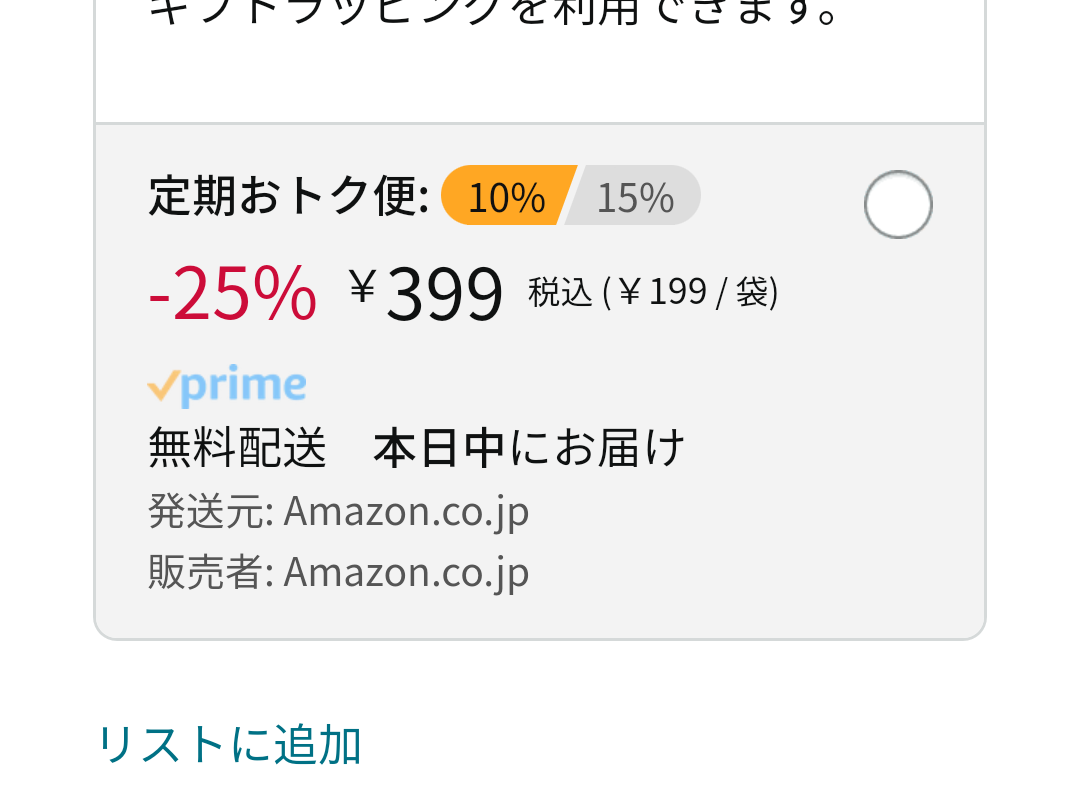Click 発送元: Amazon.co.jp line

[x=339, y=512]
